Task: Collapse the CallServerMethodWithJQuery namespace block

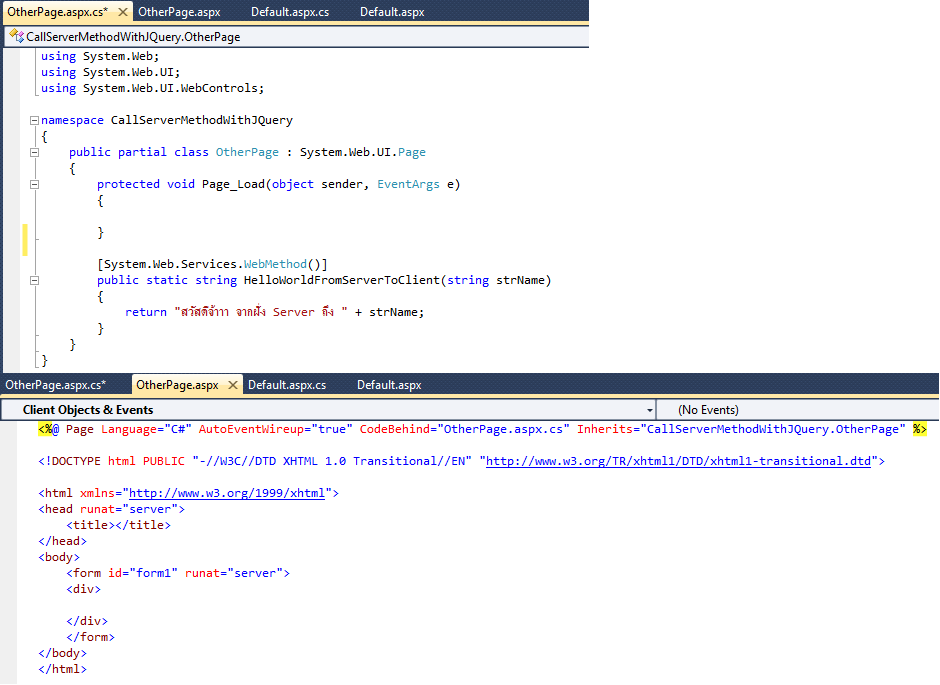Action: pos(35,120)
